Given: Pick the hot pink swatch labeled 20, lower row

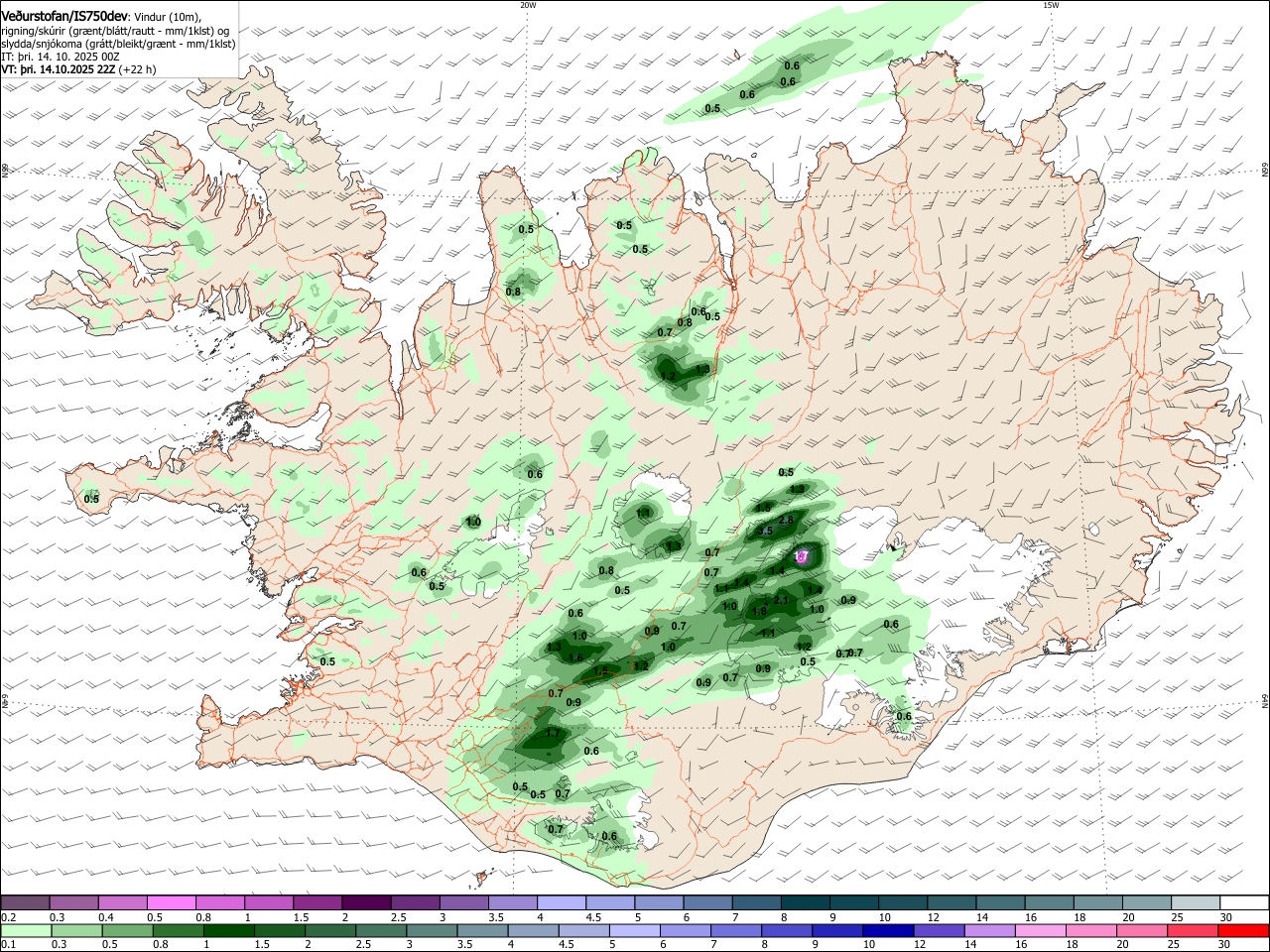Looking at the screenshot, I should click(1142, 931).
